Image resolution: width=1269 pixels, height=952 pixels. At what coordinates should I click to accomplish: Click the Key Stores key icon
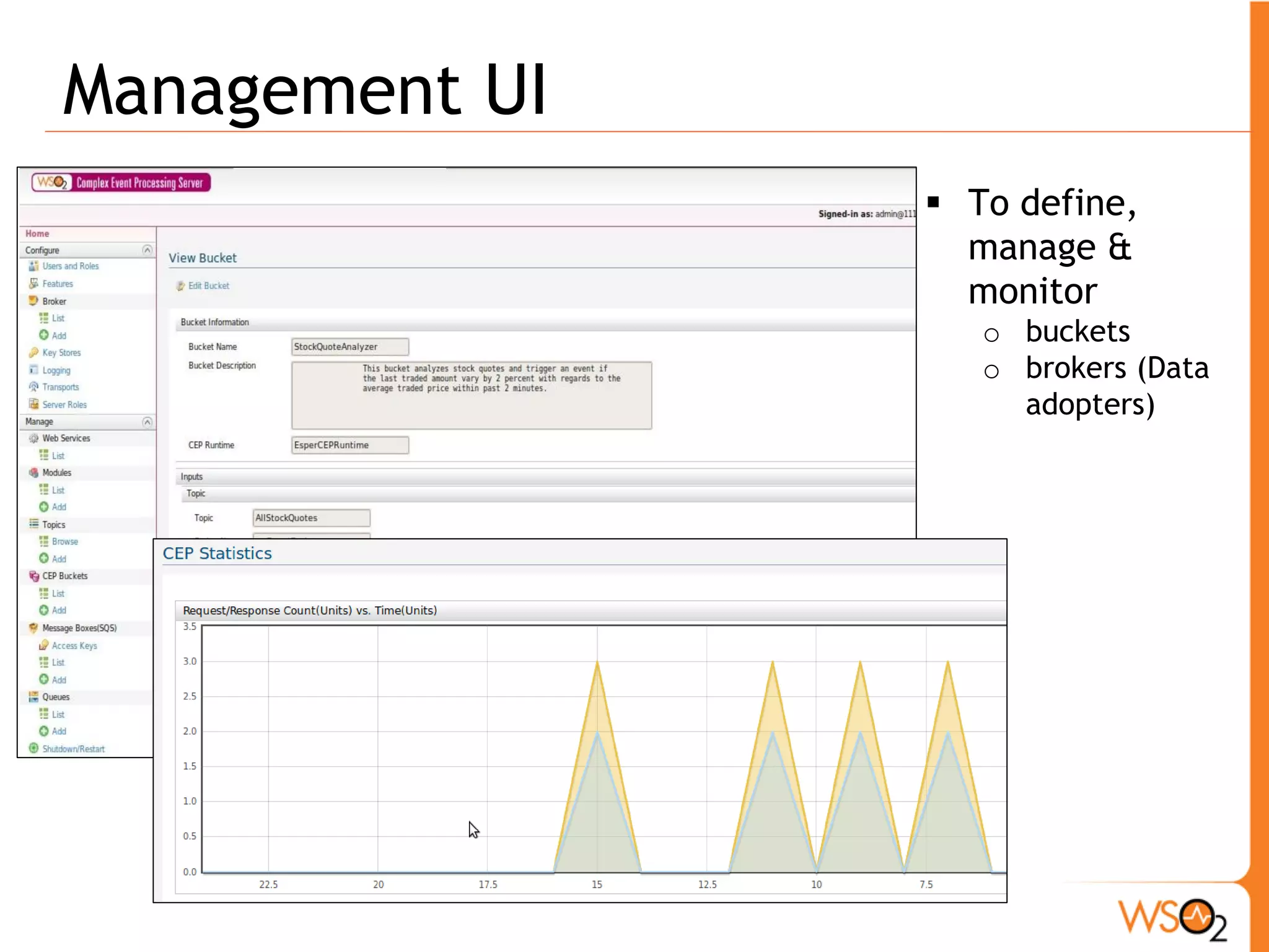pos(33,352)
